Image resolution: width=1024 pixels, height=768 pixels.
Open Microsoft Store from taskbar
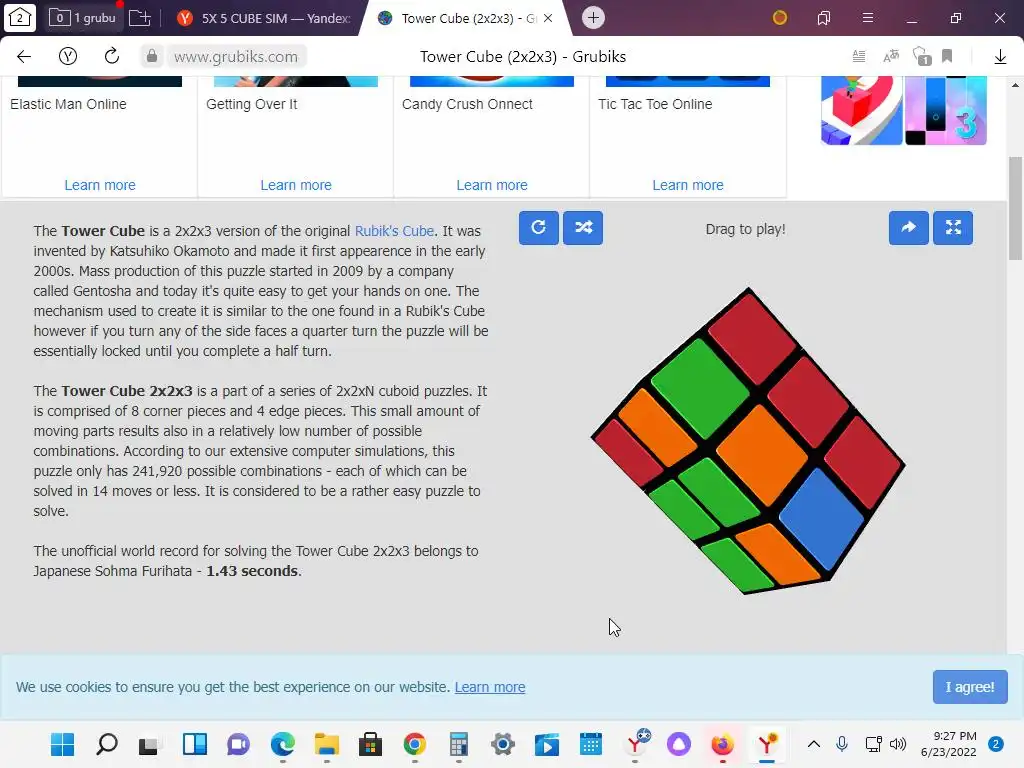point(370,744)
